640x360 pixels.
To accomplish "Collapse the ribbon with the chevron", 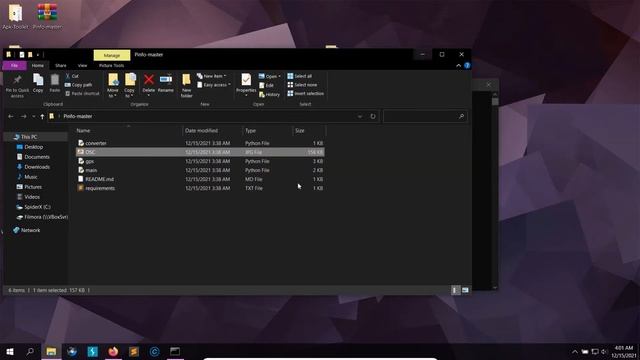I will tap(458, 65).
